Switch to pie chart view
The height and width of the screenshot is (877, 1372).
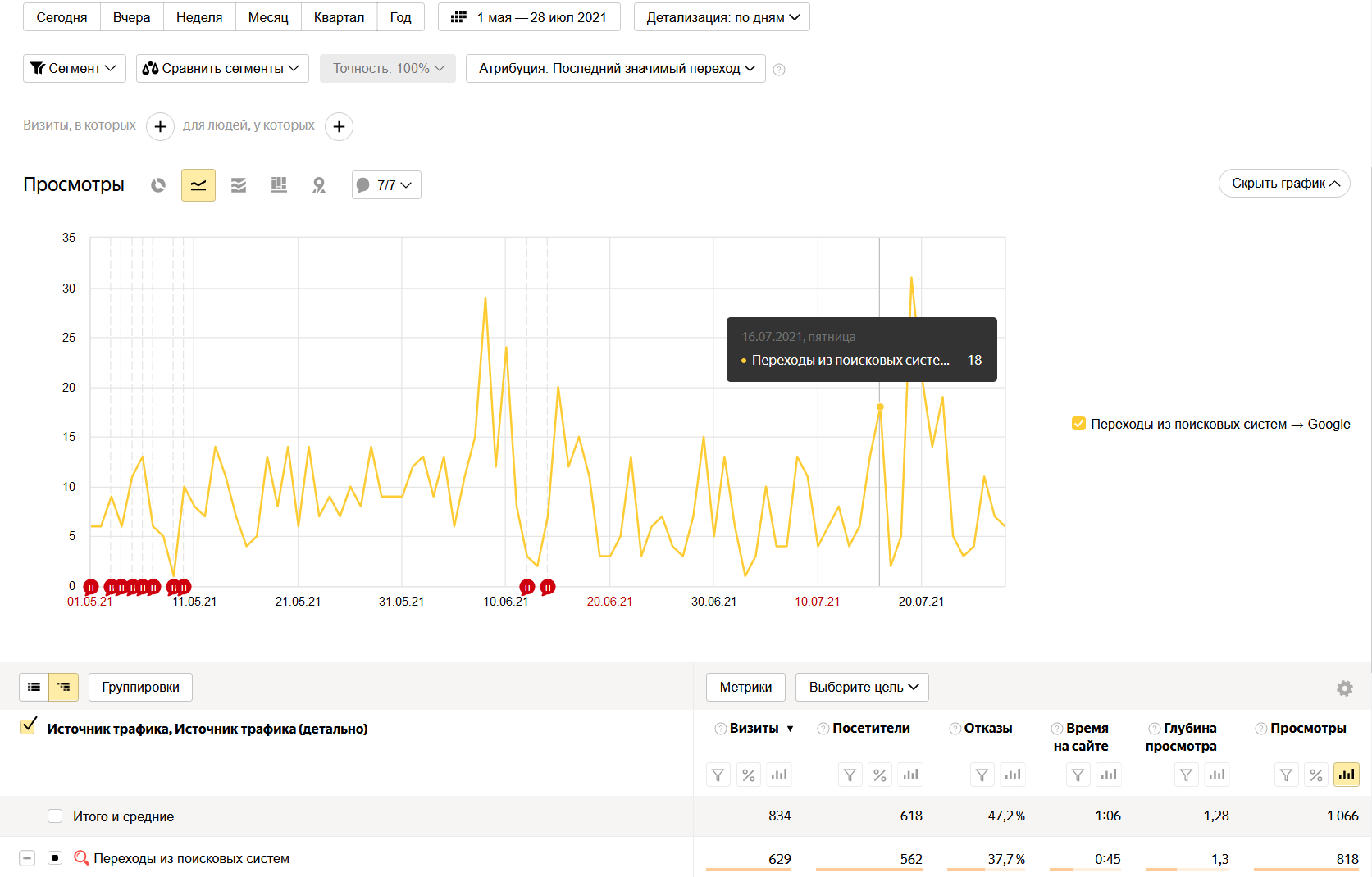click(x=158, y=185)
